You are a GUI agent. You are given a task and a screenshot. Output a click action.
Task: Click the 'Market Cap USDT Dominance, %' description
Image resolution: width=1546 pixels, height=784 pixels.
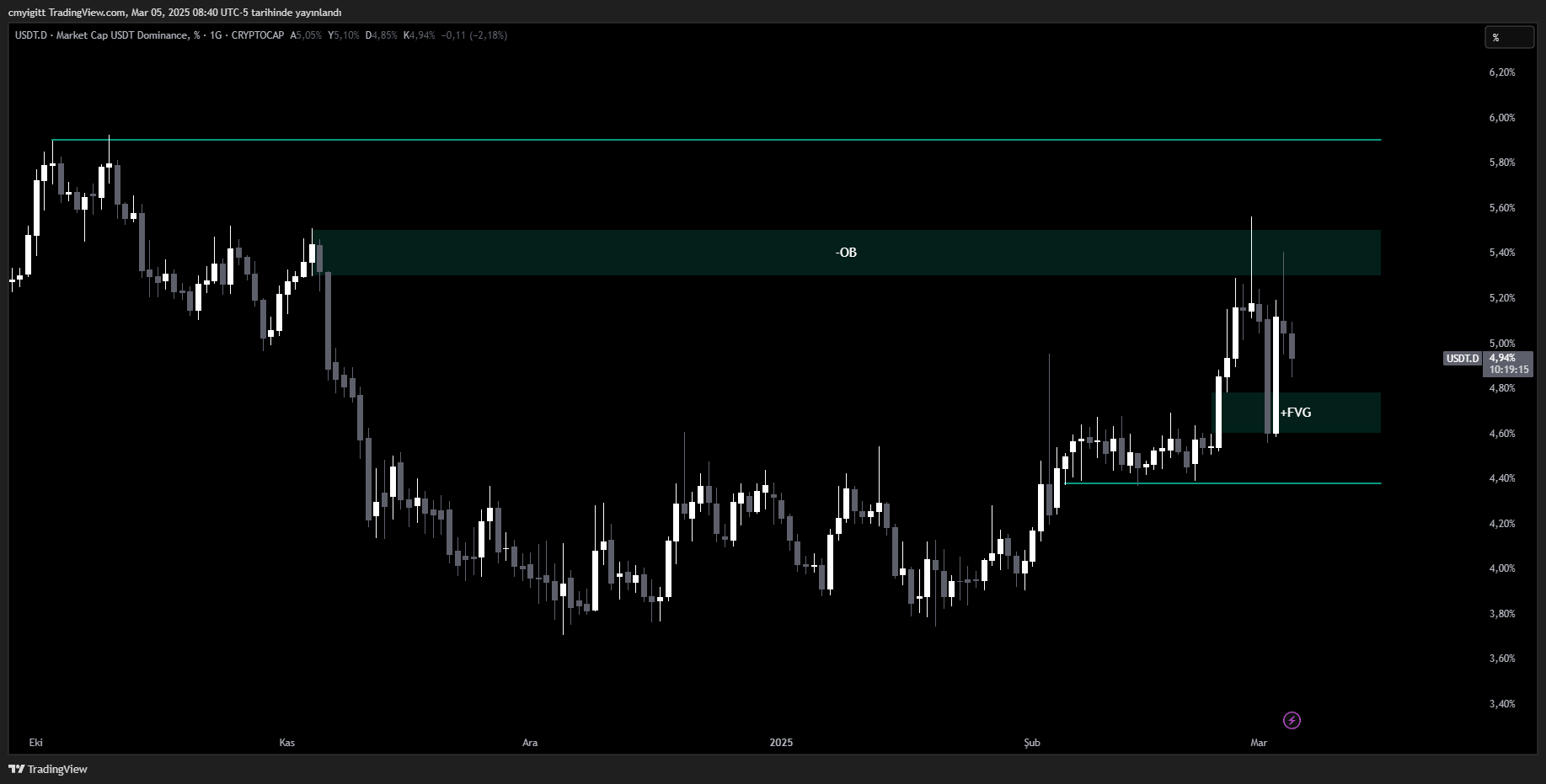[x=128, y=35]
